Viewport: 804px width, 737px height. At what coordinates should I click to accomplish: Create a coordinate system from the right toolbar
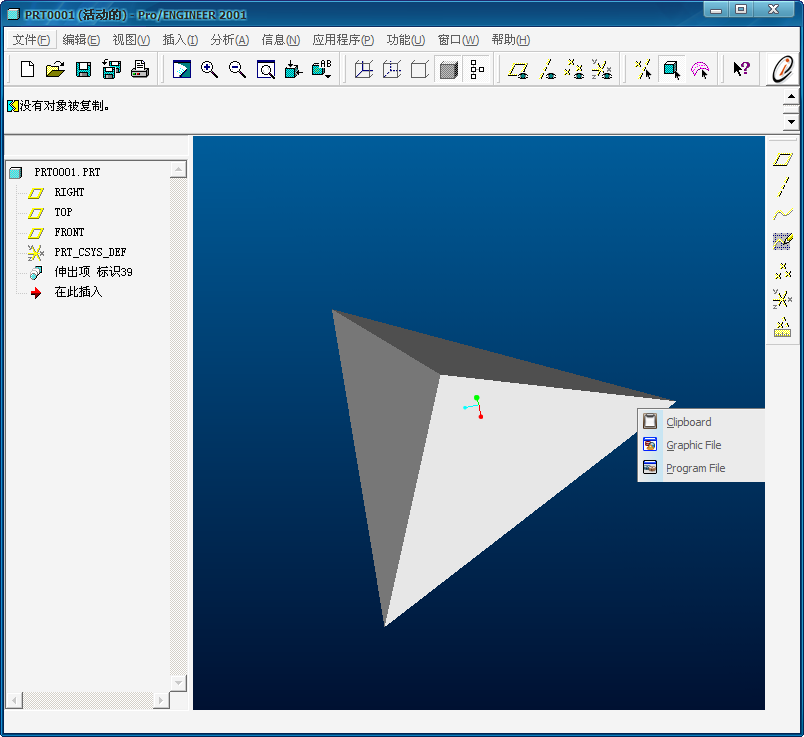782,298
